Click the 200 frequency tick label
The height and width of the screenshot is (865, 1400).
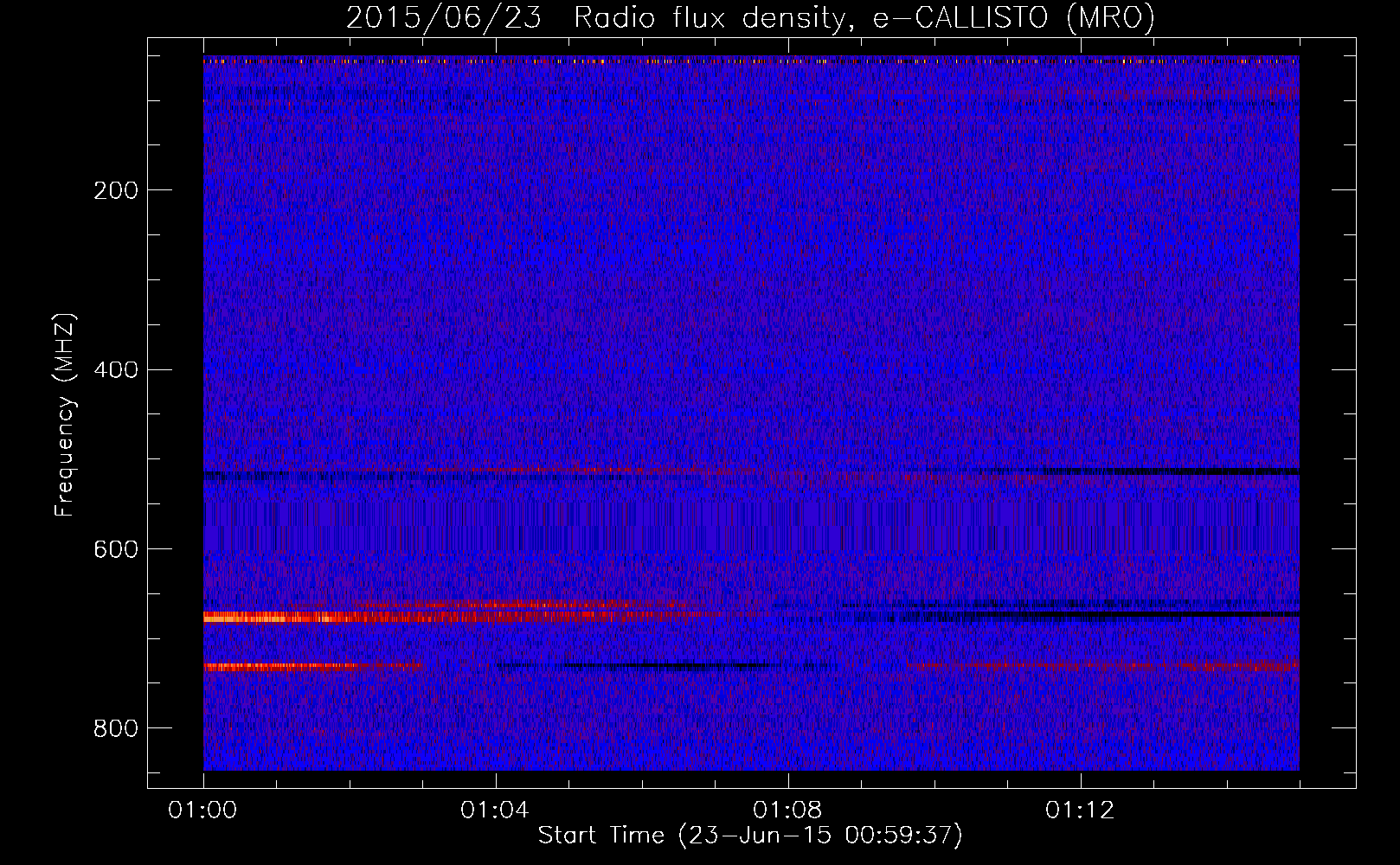pyautogui.click(x=116, y=190)
